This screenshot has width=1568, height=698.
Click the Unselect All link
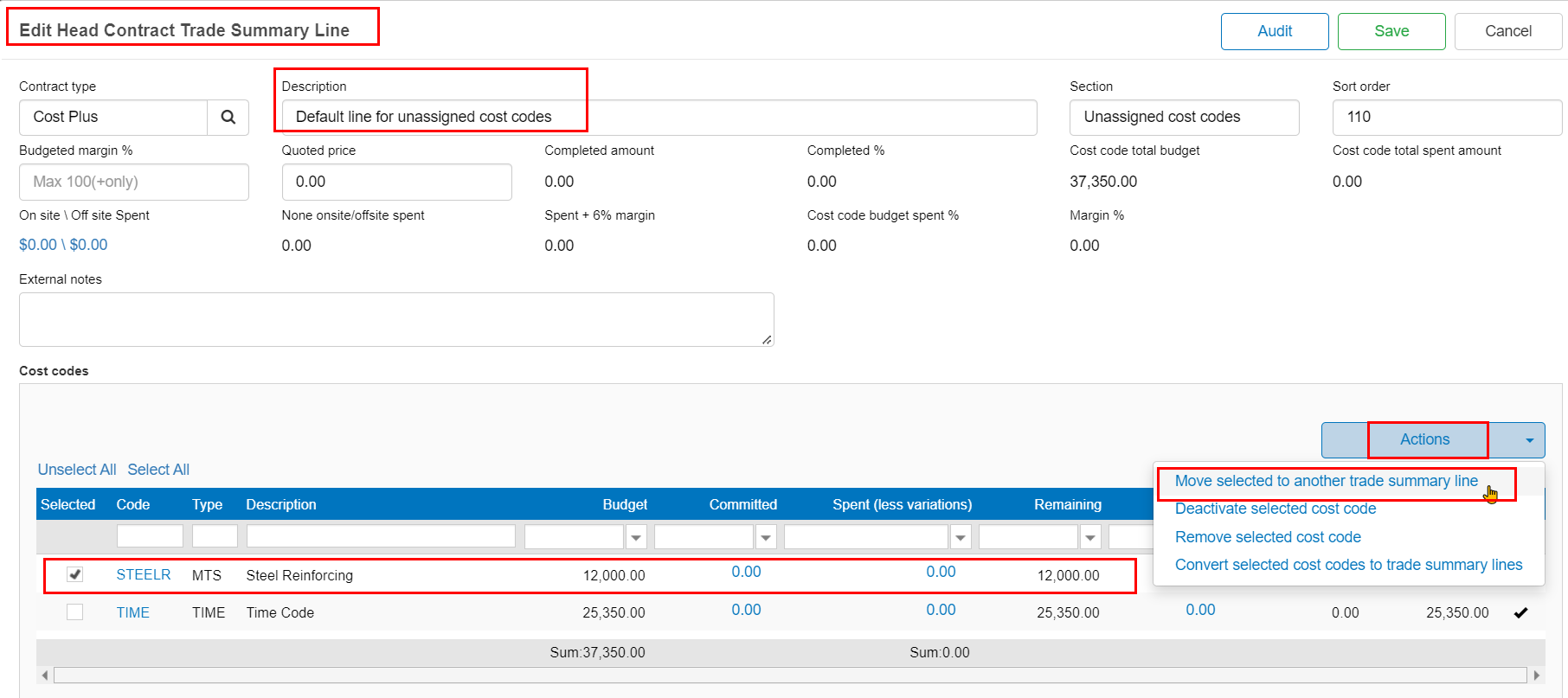(77, 470)
